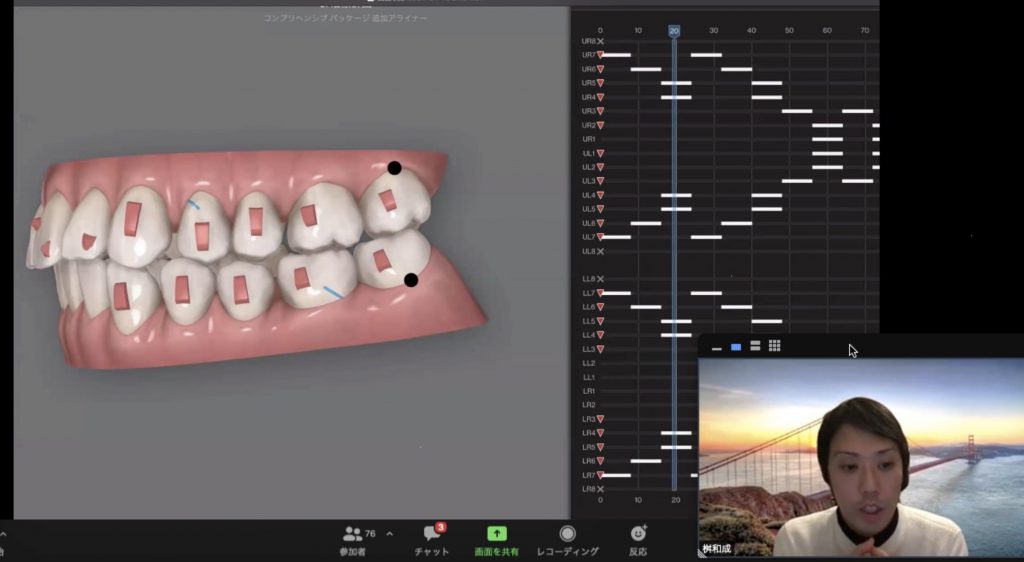Click the UL6 red attachment triangle
Screen dimensions: 1024x562
(600, 223)
